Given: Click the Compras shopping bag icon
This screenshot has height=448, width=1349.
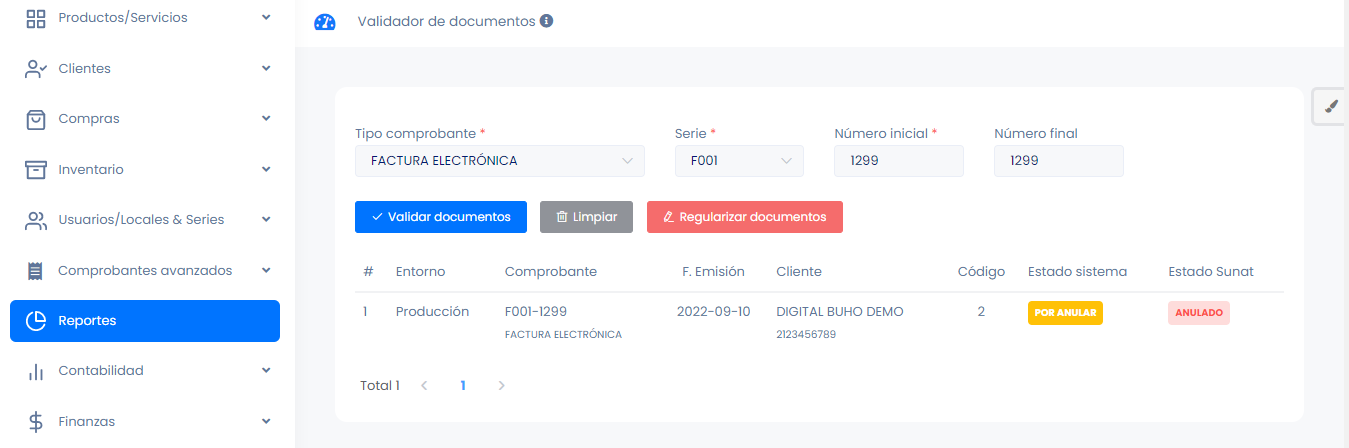Looking at the screenshot, I should click(x=36, y=119).
